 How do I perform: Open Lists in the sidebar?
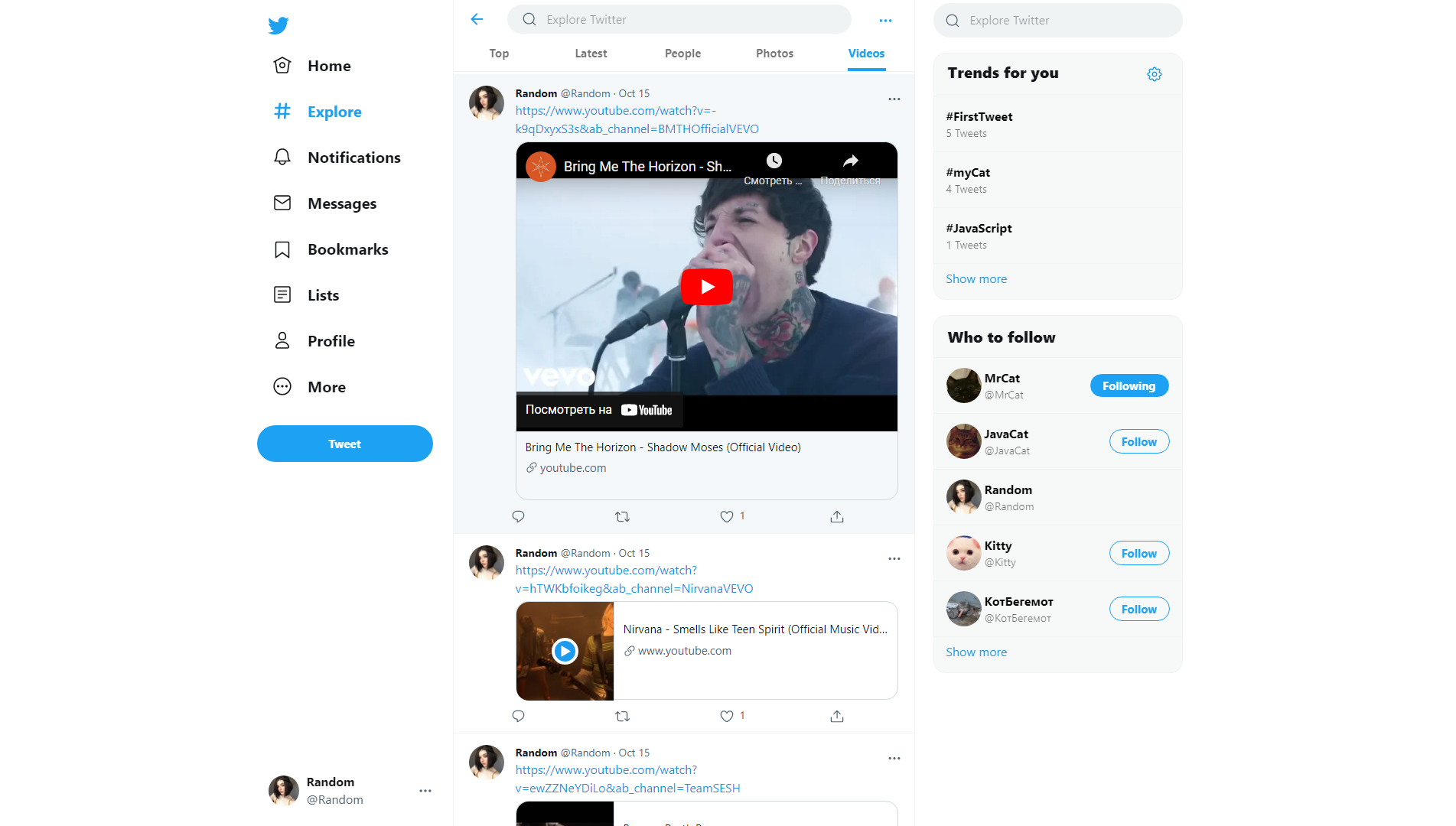click(306, 295)
